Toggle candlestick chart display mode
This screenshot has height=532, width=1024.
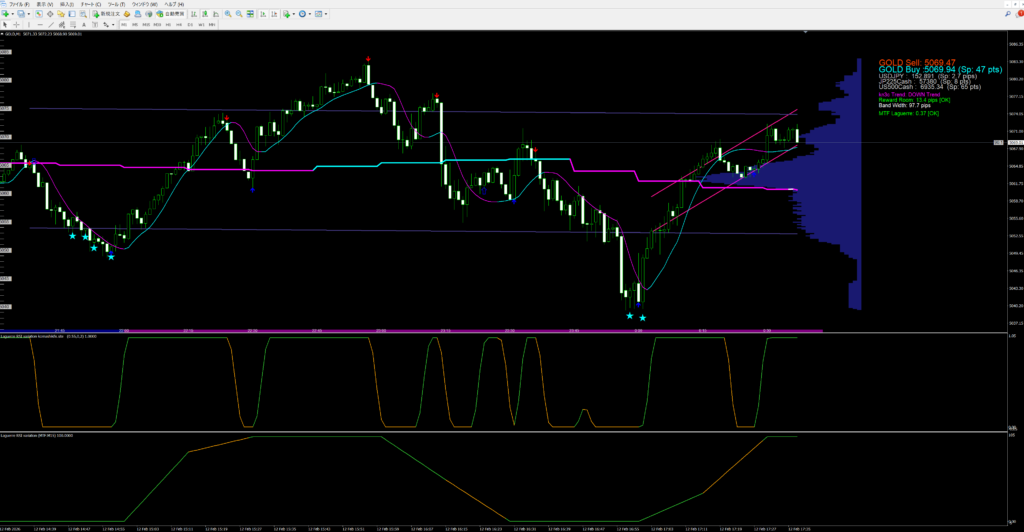coord(206,15)
